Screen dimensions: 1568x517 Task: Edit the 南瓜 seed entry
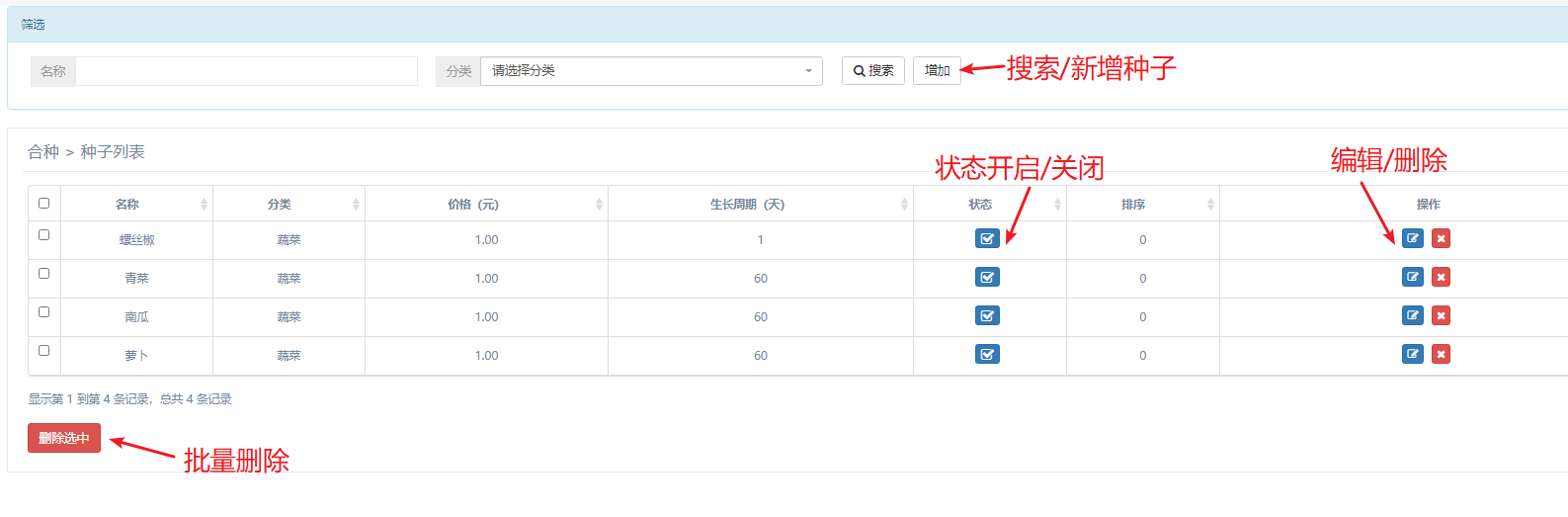click(x=1413, y=315)
